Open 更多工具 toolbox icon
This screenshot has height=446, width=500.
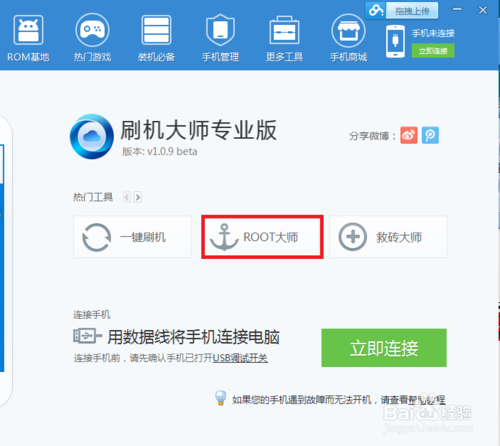tap(284, 30)
